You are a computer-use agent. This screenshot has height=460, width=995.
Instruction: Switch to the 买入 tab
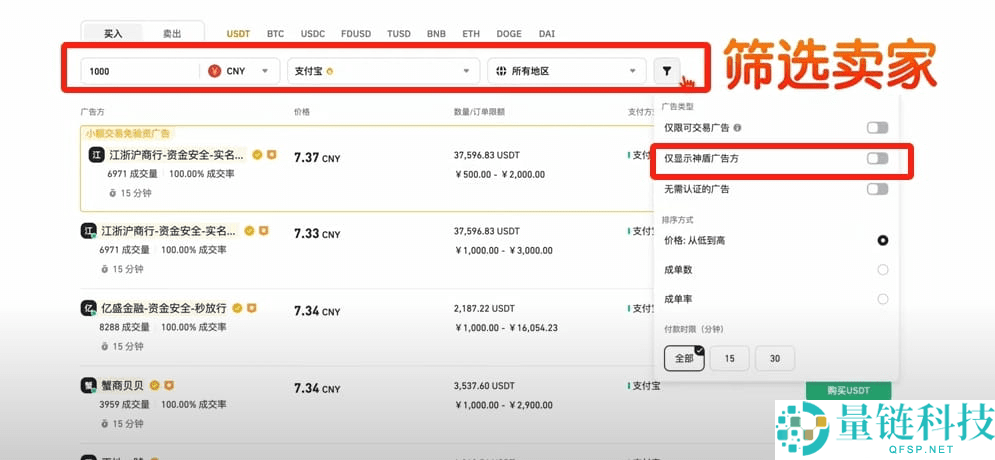pos(113,34)
